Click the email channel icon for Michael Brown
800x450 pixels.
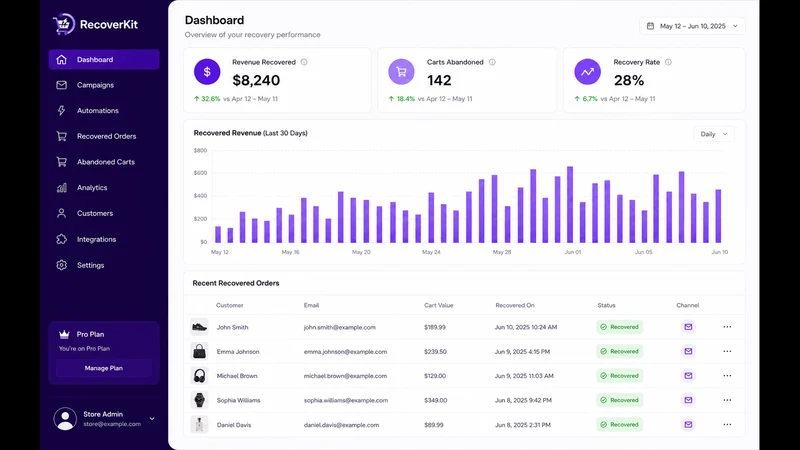coord(688,376)
